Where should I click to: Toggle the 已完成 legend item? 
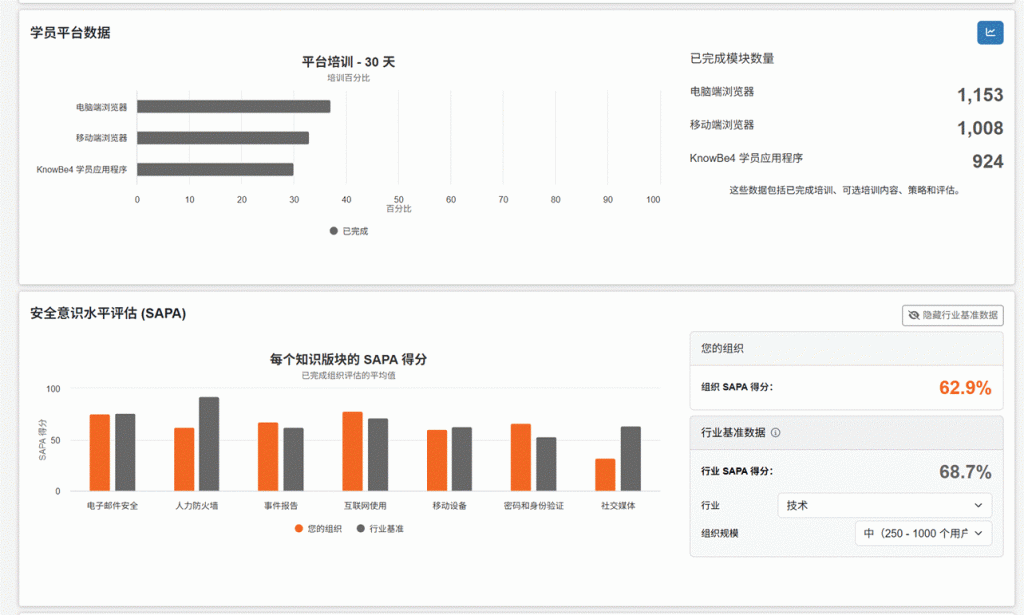[349, 231]
